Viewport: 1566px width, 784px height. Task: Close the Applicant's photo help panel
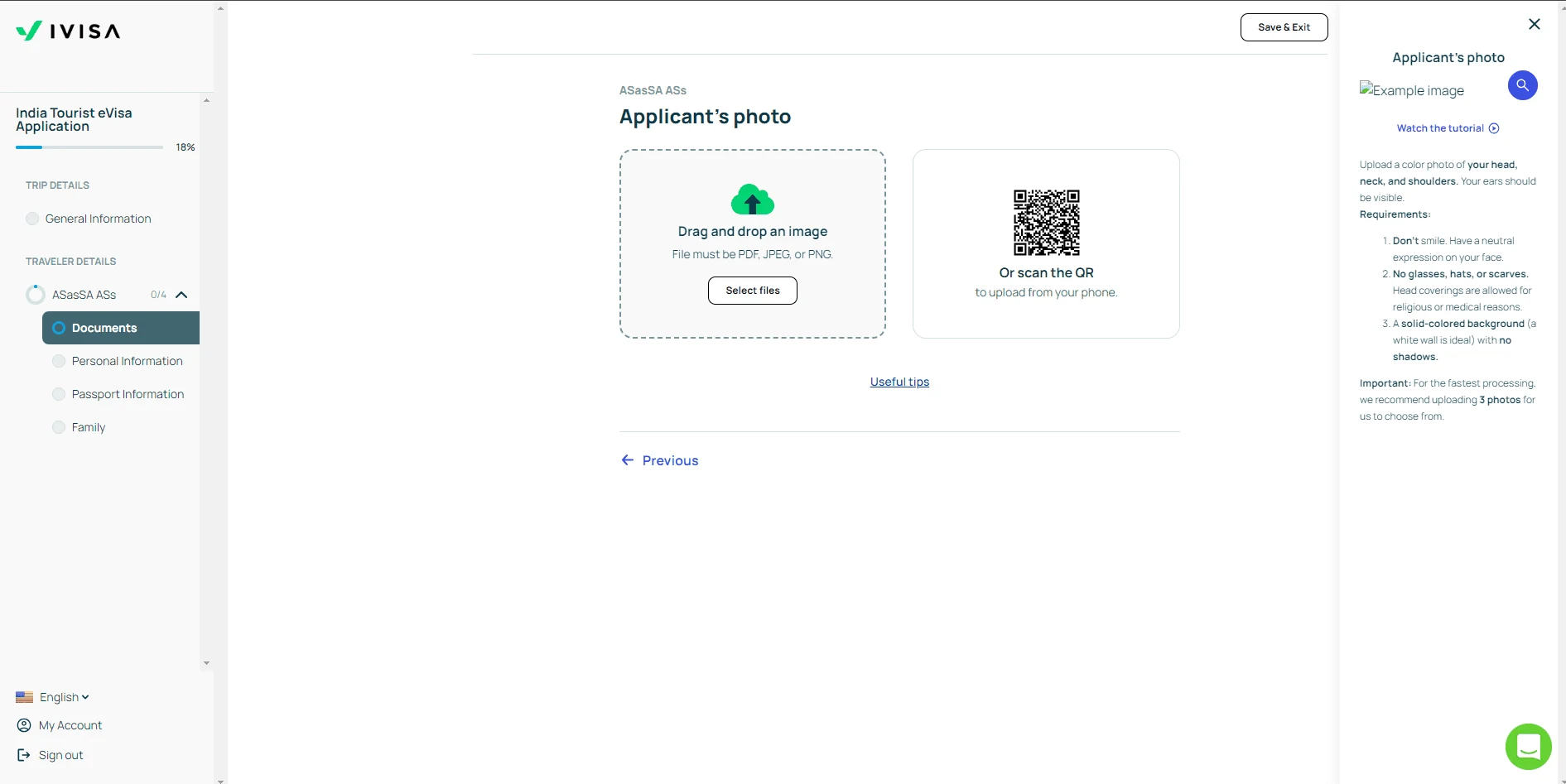coord(1535,24)
